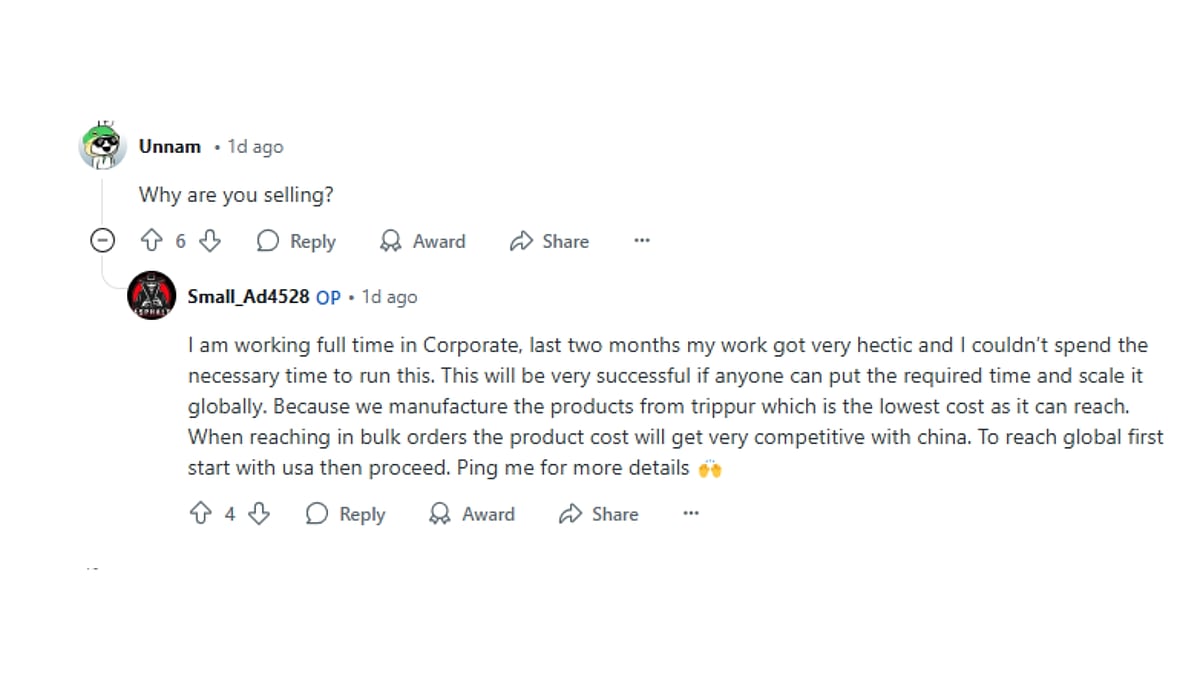Screen dimensions: 1200x675
Task: Give an Award to Small_Ad4528's reply
Action: (471, 514)
